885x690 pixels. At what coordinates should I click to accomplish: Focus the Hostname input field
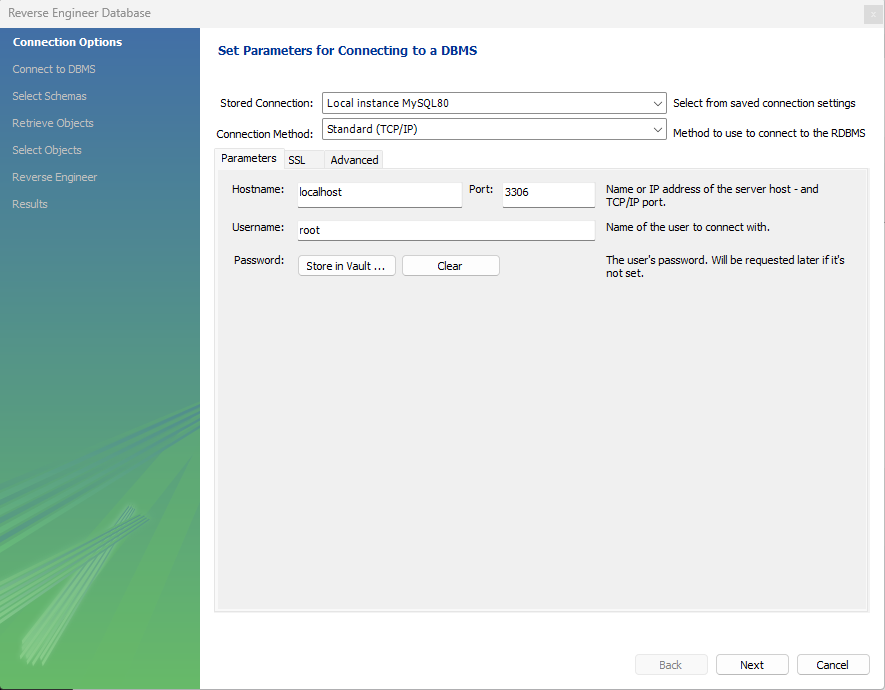[380, 195]
